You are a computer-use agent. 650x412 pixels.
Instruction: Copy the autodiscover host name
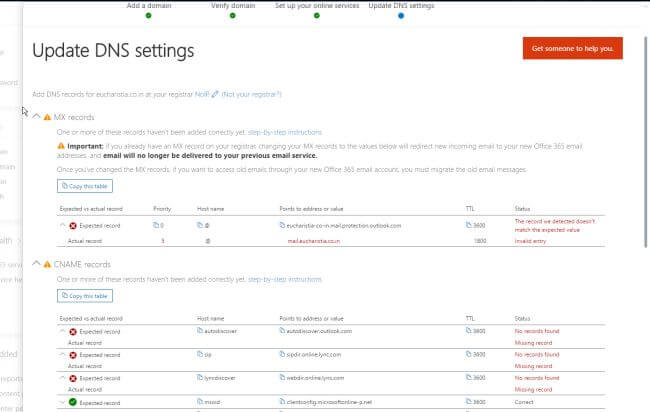tap(200, 331)
